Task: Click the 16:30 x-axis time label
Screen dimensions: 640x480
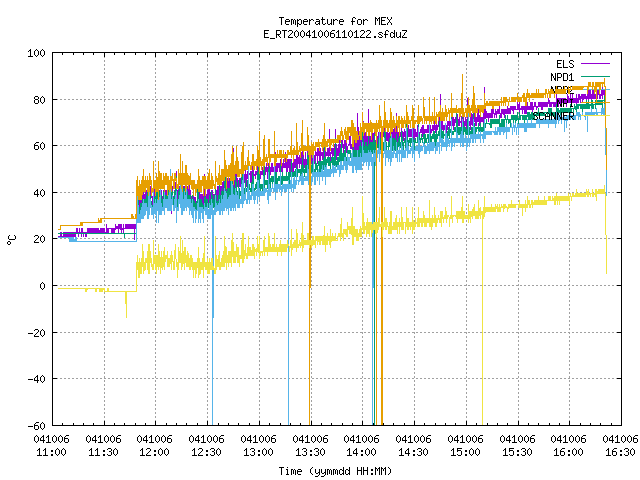Action: [x=620, y=452]
